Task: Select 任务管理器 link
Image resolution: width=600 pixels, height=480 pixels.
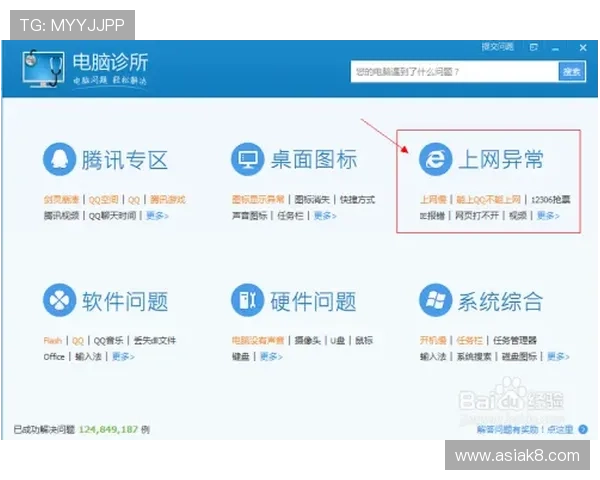Action: pyautogui.click(x=515, y=340)
